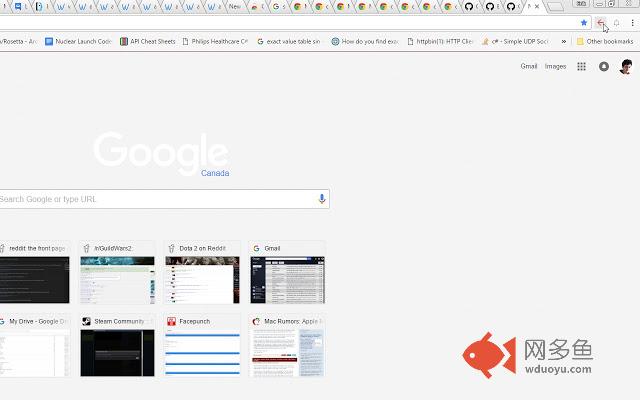
Task: Open the Other bookmarks folder
Action: pos(605,41)
